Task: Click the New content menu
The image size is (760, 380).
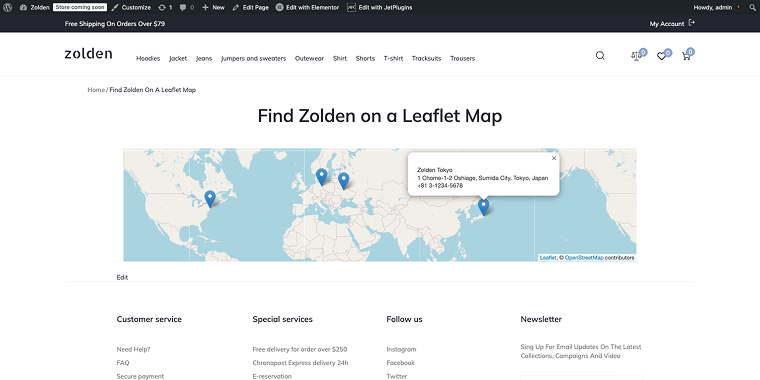Action: pyautogui.click(x=213, y=7)
